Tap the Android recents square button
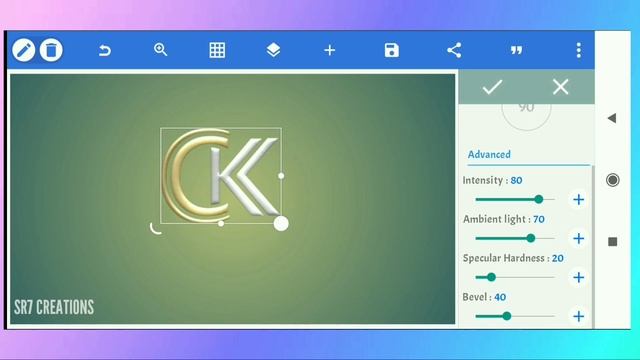 point(612,242)
